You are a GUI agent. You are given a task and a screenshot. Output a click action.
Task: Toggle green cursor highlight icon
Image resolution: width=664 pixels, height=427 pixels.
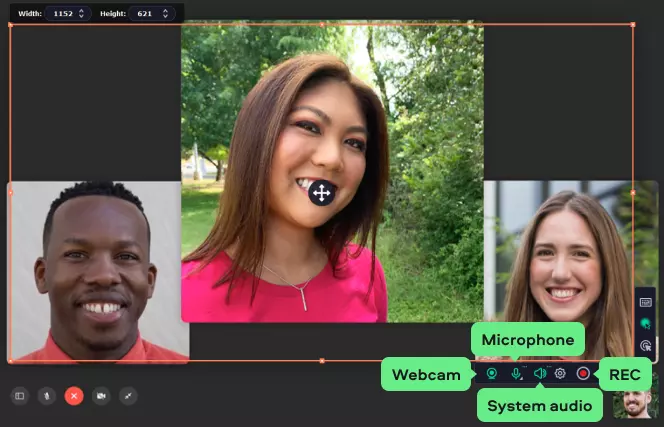(x=645, y=324)
